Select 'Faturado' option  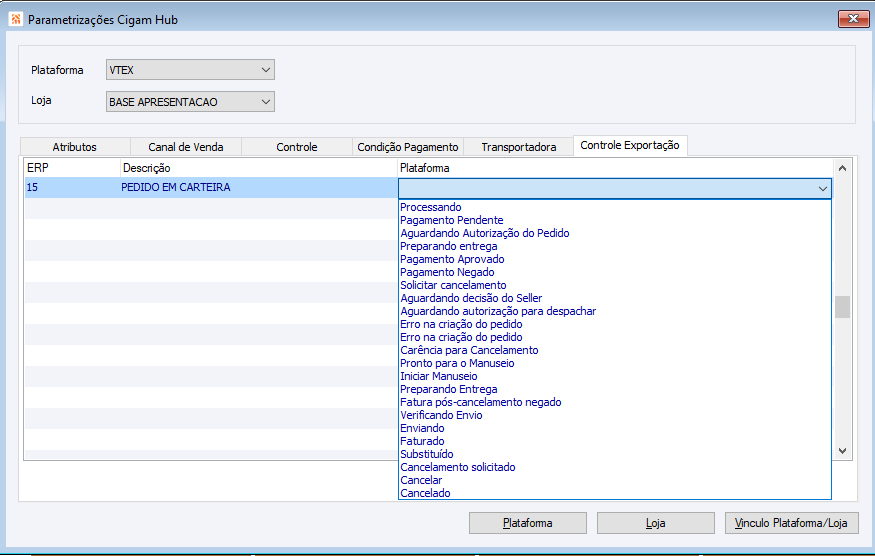[x=422, y=441]
